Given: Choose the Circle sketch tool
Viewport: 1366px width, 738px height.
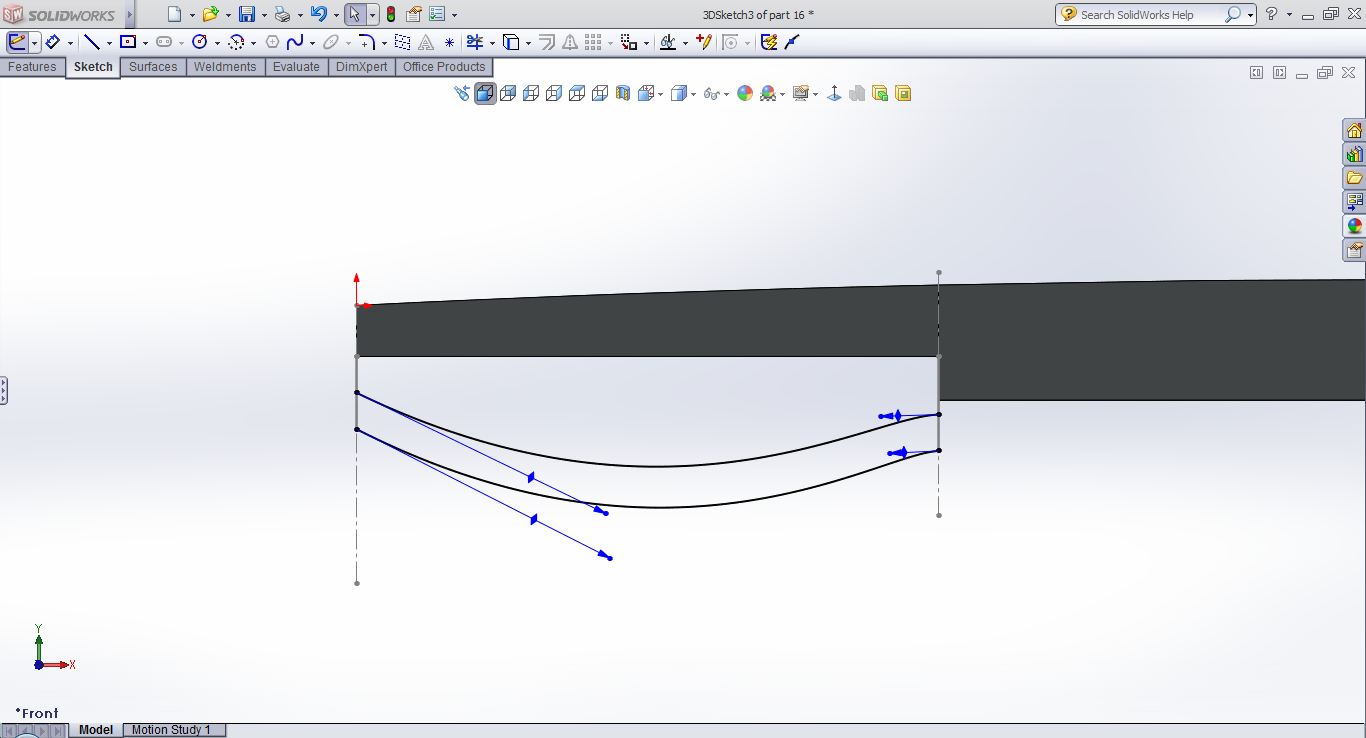Looking at the screenshot, I should coord(199,42).
